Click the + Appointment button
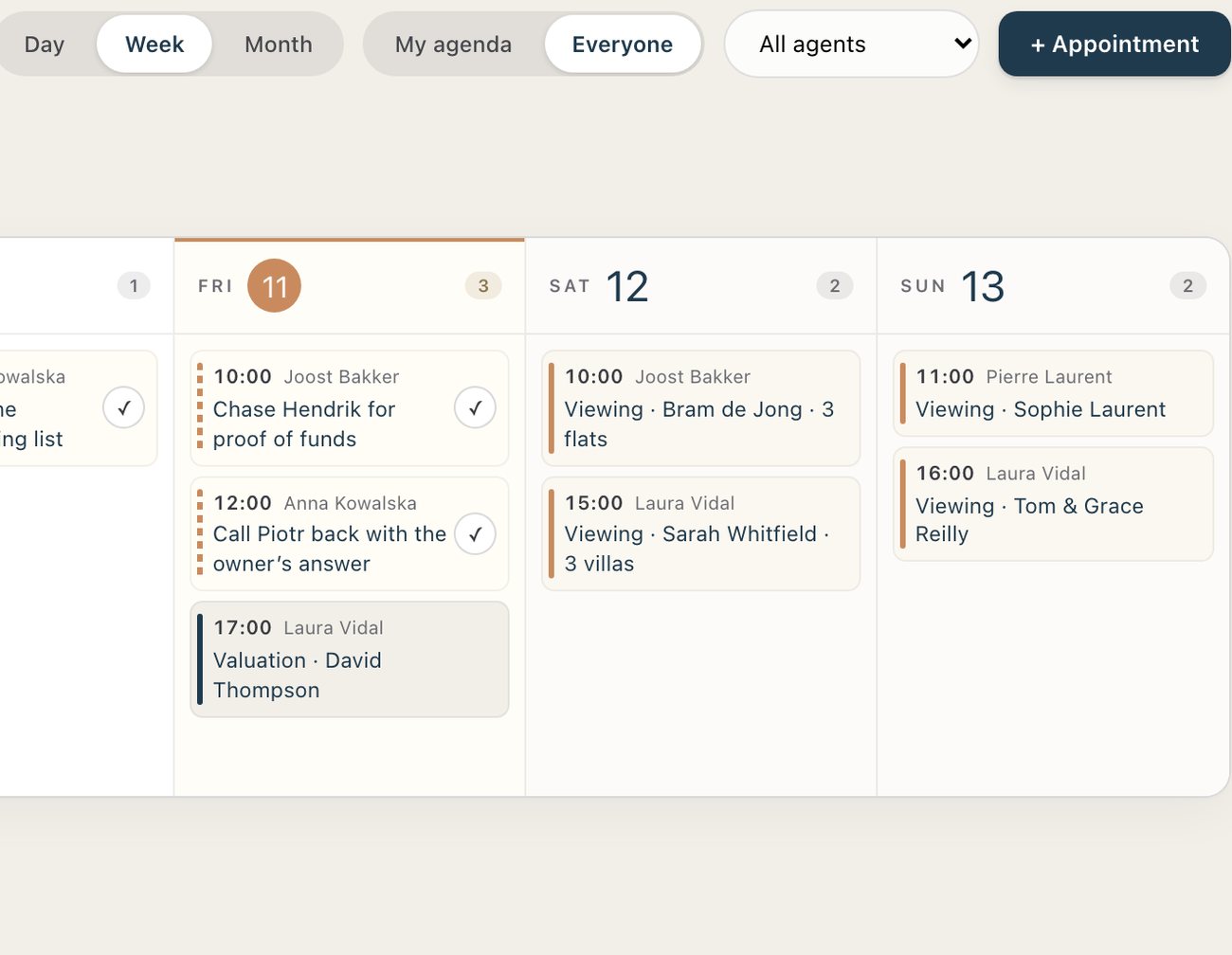 1114,45
